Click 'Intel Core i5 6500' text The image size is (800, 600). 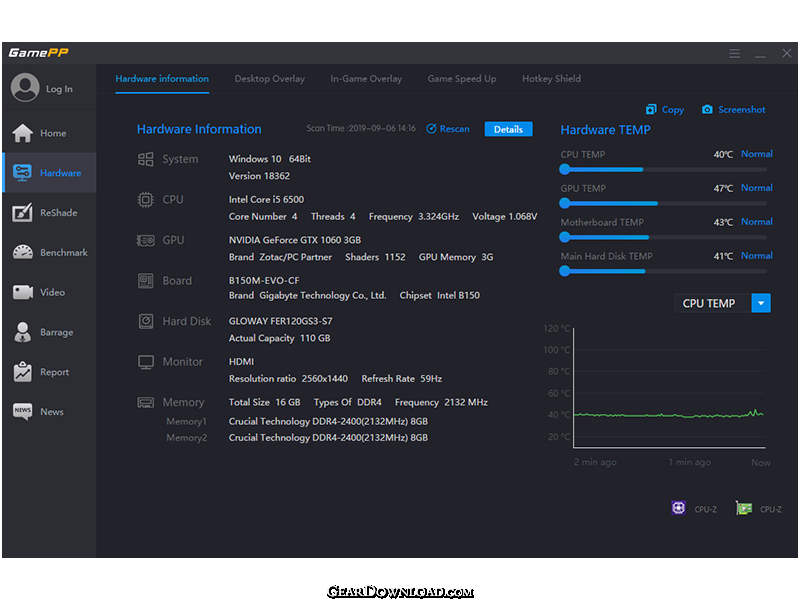266,199
